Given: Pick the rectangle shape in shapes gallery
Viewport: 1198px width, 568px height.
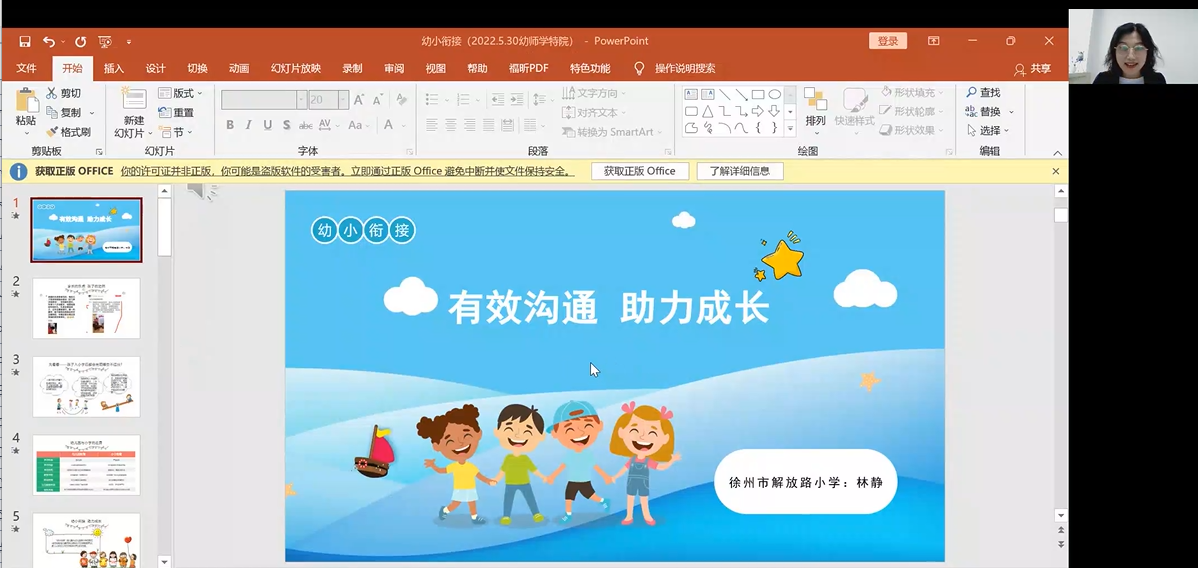Looking at the screenshot, I should point(758,94).
